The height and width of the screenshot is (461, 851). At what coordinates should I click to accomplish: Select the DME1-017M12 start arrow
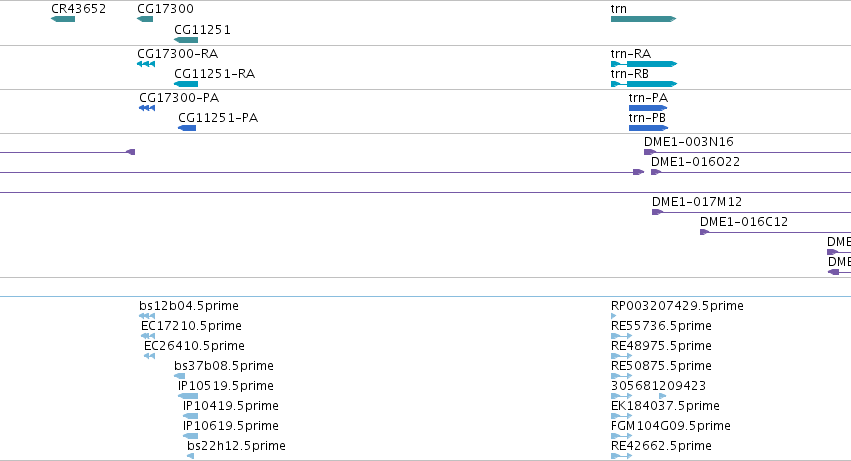pos(657,212)
